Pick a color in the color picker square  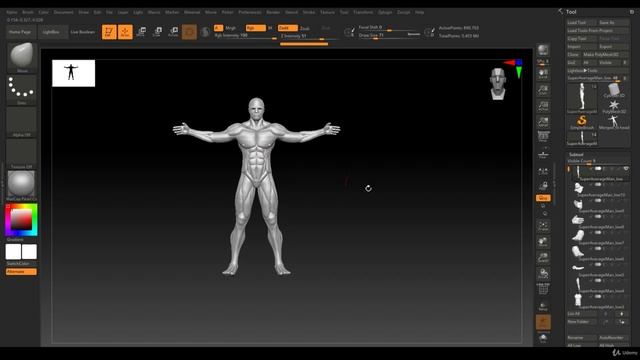point(21,220)
